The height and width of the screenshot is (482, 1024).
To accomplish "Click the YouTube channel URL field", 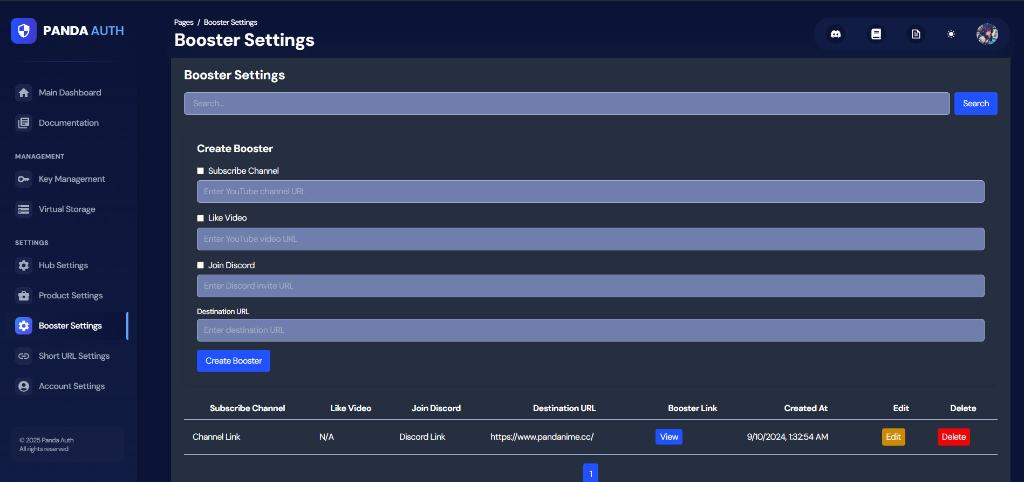I will 590,191.
